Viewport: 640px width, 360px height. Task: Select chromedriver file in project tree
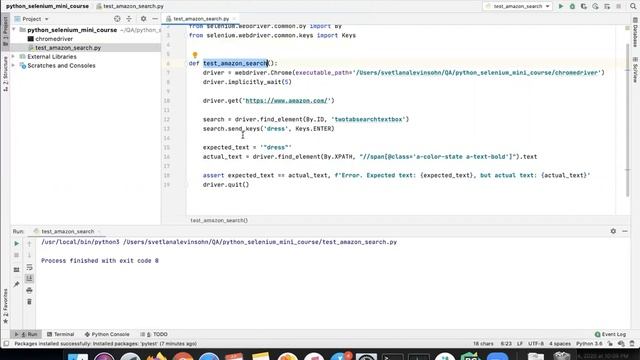click(x=54, y=39)
